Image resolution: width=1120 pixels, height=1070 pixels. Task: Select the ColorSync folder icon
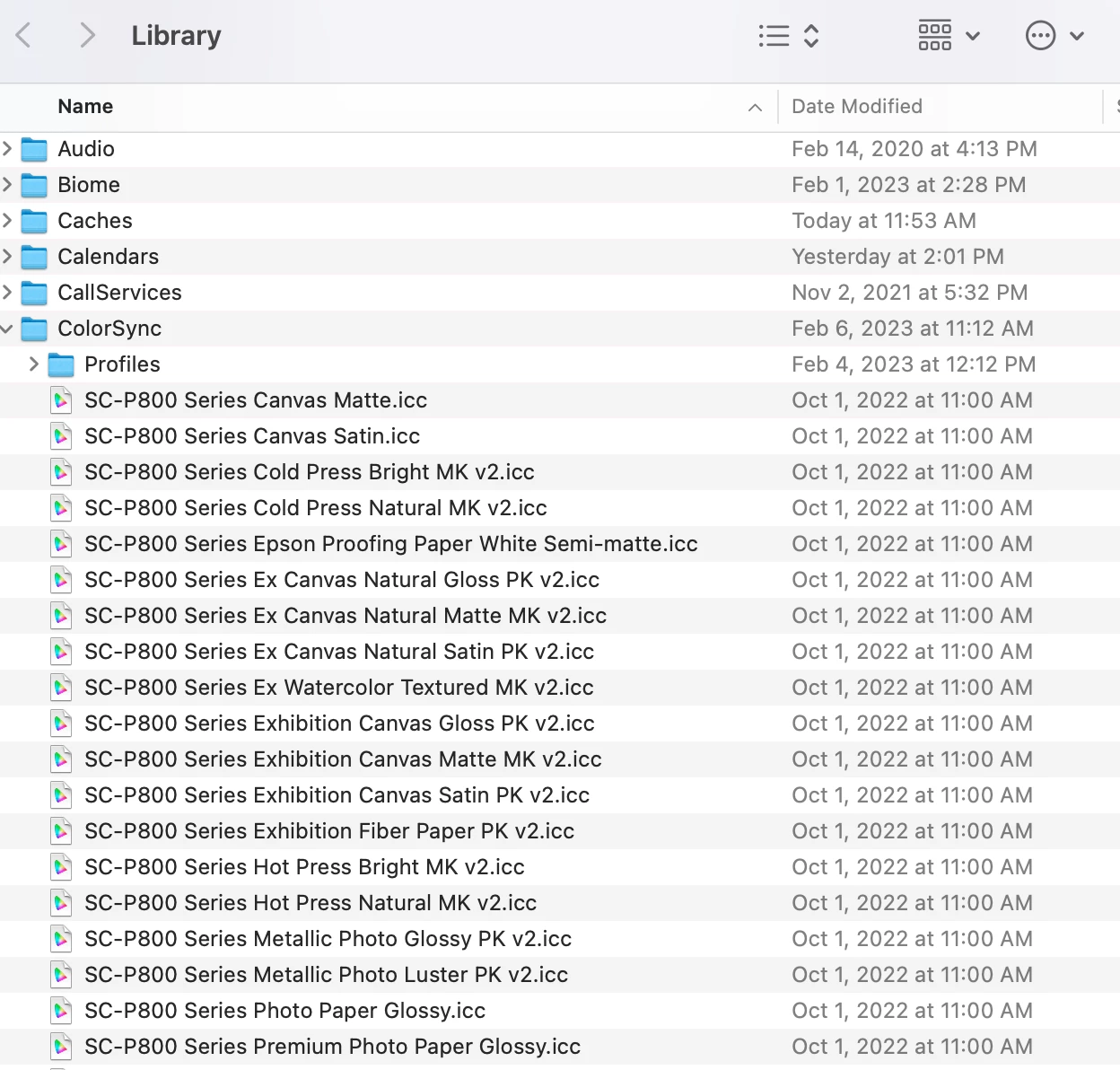(34, 329)
